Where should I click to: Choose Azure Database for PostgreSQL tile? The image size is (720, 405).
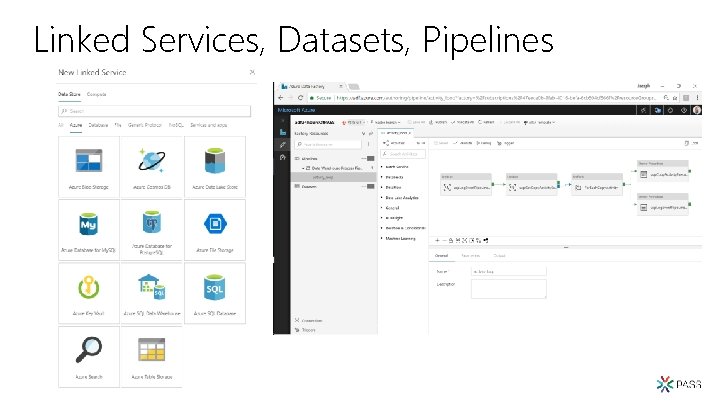152,230
